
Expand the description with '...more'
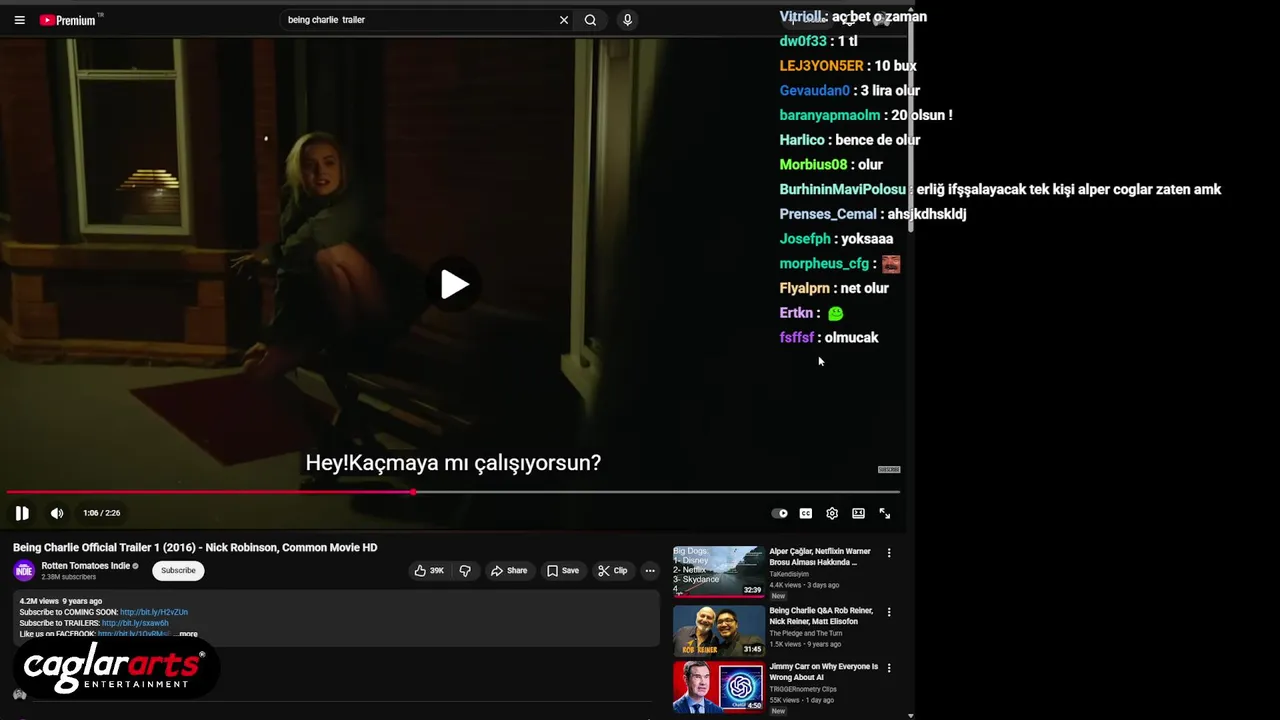[x=186, y=634]
